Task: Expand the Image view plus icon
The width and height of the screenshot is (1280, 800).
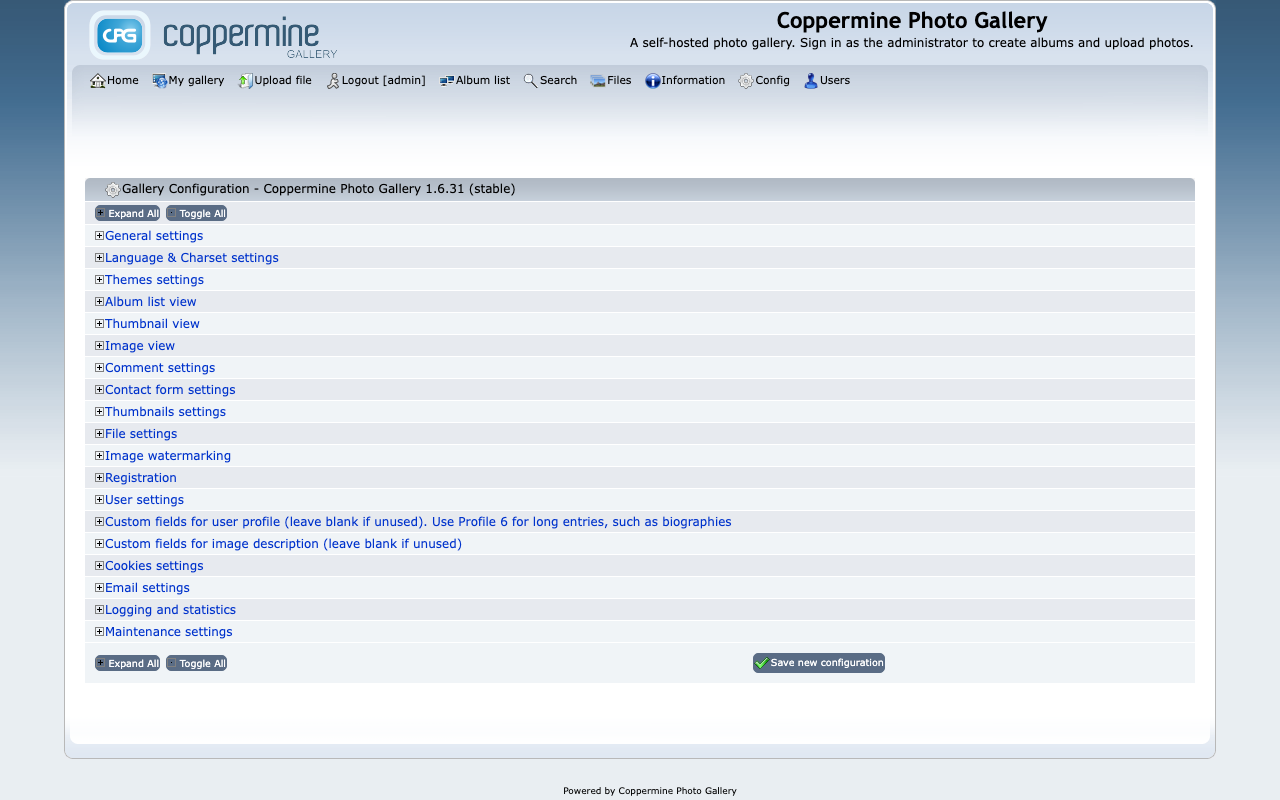Action: pyautogui.click(x=99, y=346)
